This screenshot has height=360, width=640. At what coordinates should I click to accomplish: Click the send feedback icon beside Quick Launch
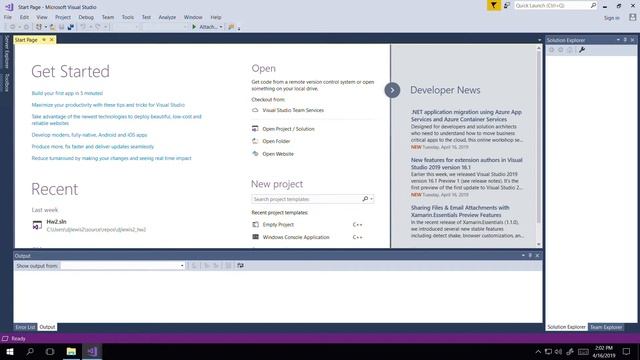tap(507, 5)
